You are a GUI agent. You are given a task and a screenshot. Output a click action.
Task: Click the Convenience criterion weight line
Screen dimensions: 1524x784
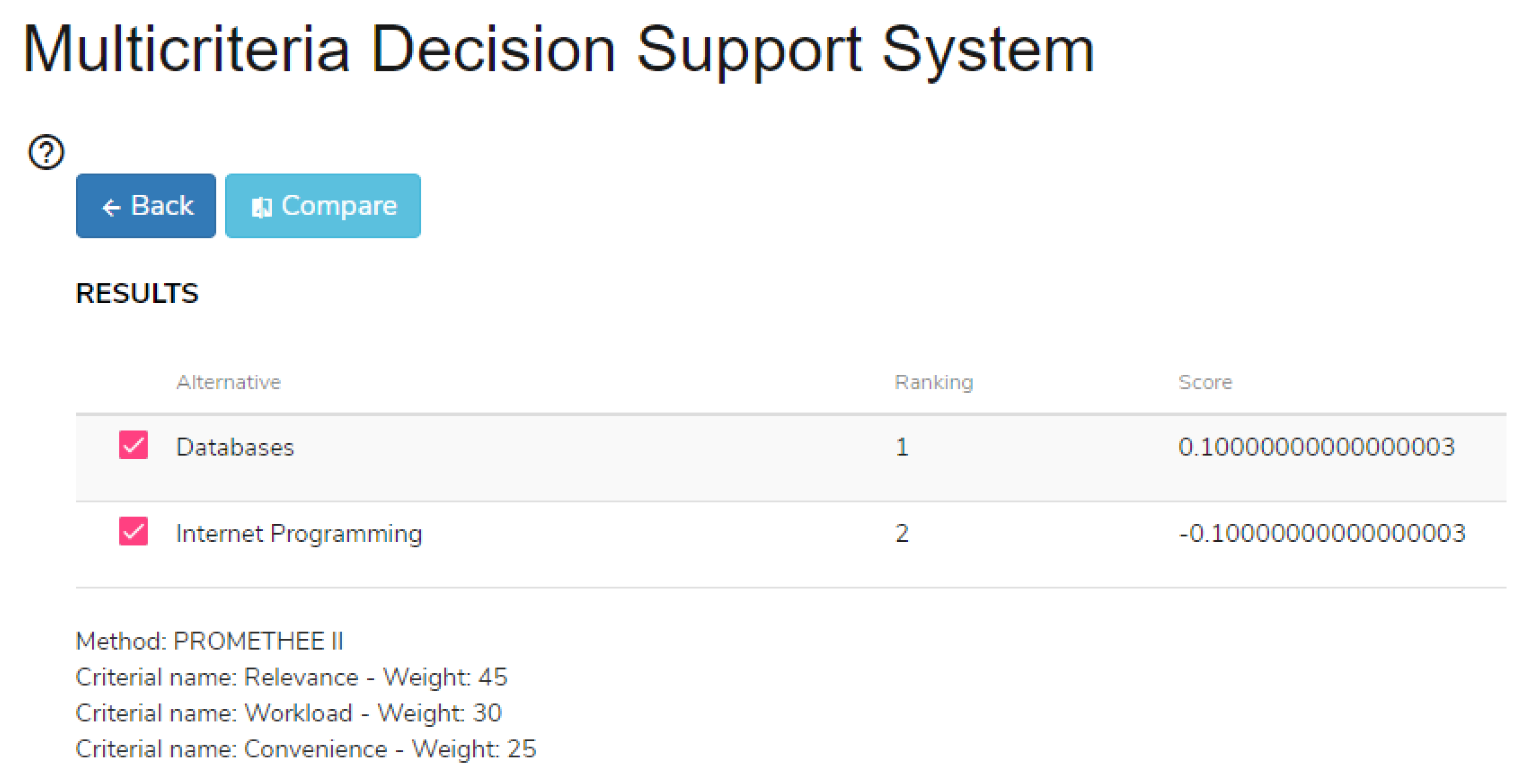pyautogui.click(x=306, y=750)
